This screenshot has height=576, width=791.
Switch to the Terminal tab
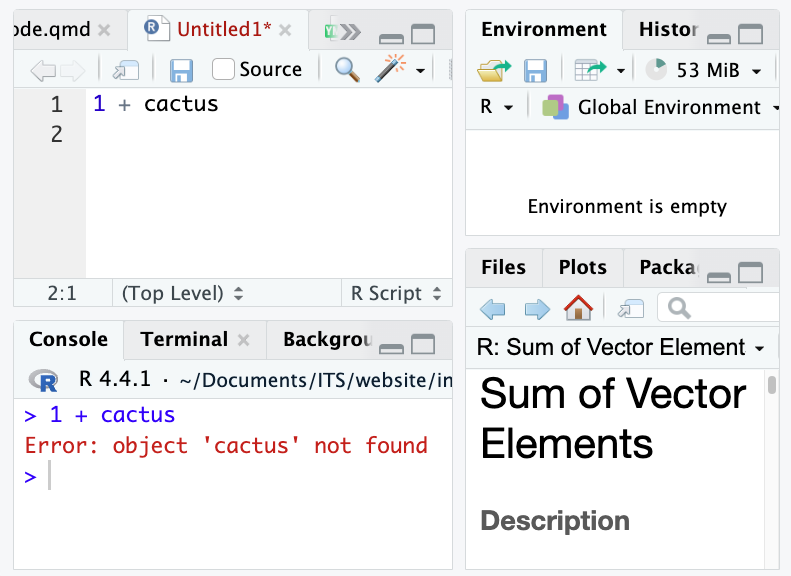(x=184, y=339)
